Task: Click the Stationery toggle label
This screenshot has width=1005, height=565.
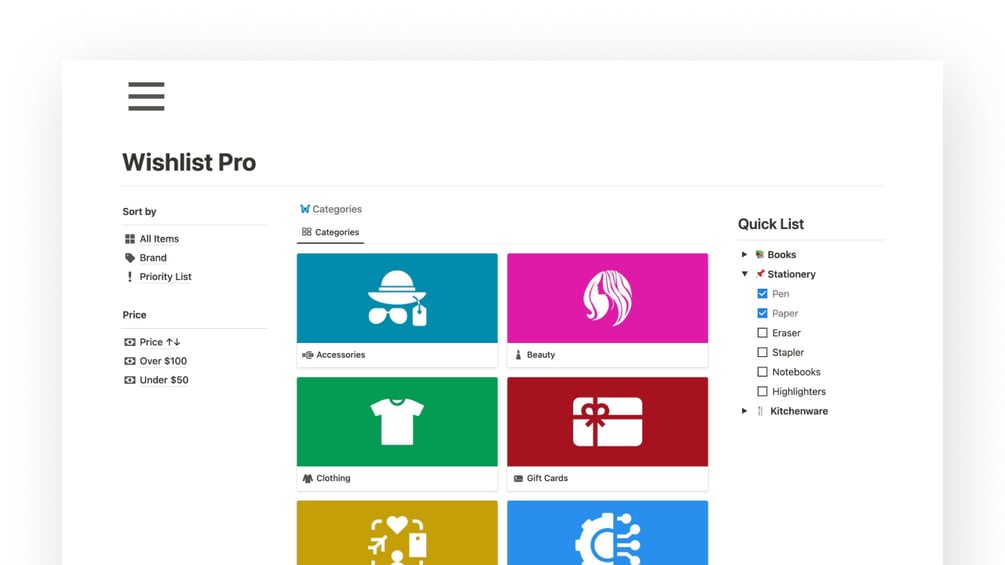Action: 792,274
